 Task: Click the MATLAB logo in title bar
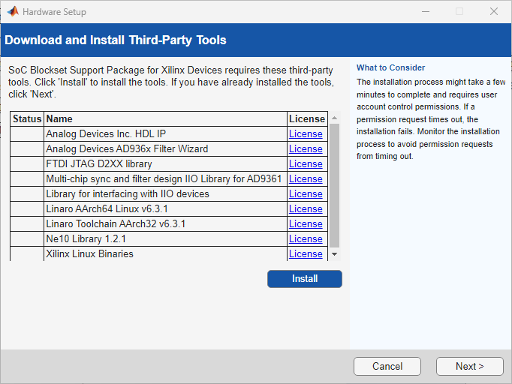point(13,12)
